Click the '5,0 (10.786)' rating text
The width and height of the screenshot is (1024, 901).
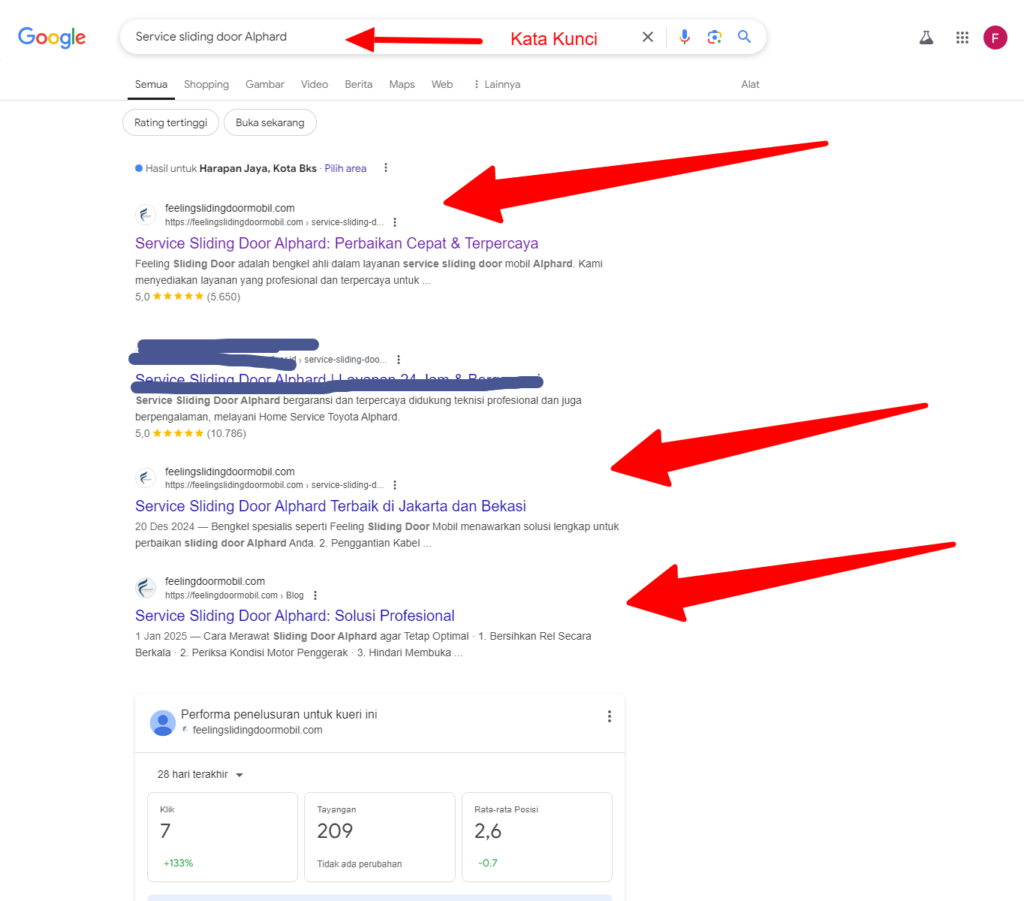pos(191,434)
